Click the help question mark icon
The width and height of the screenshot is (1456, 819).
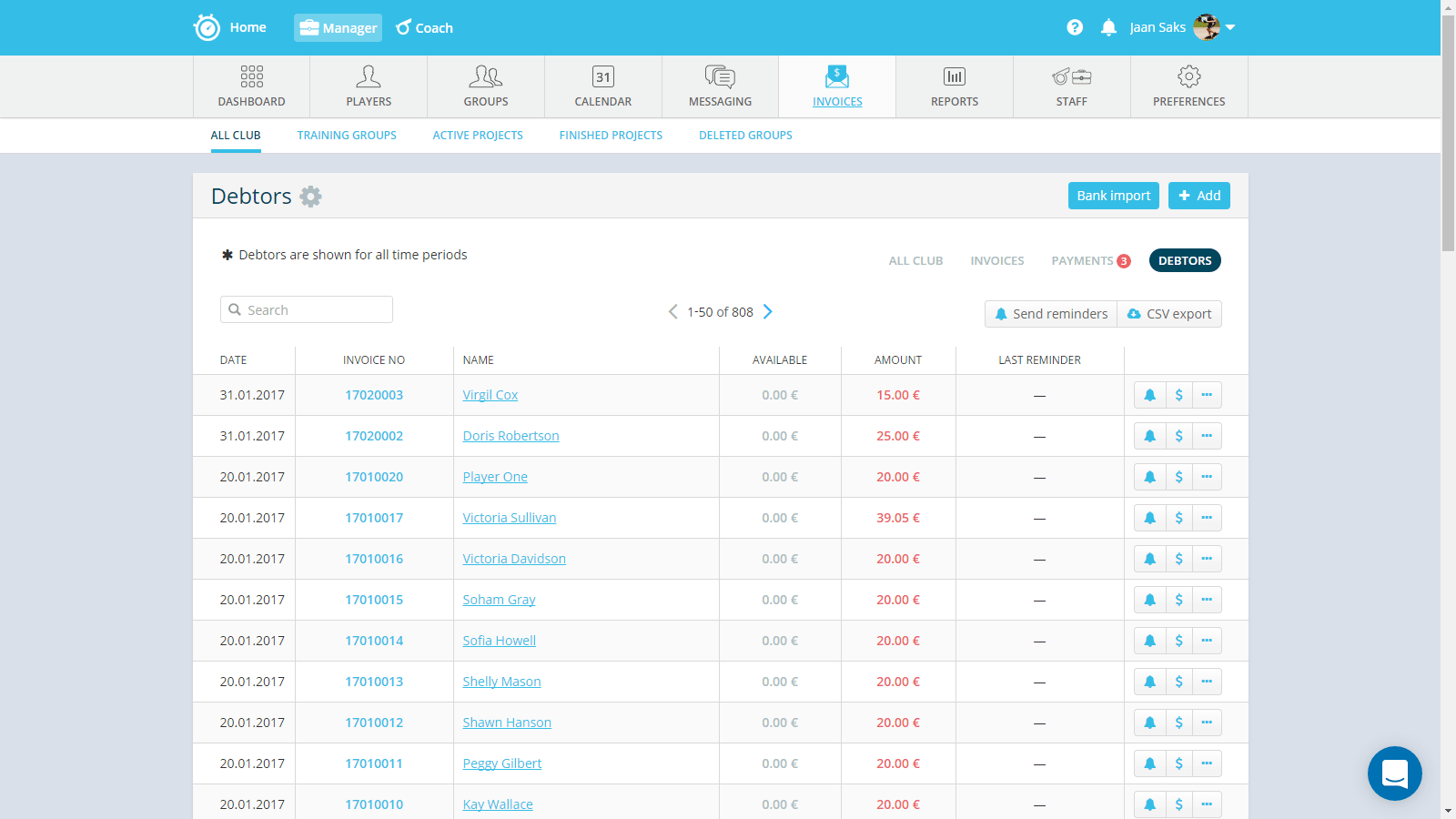[x=1075, y=27]
